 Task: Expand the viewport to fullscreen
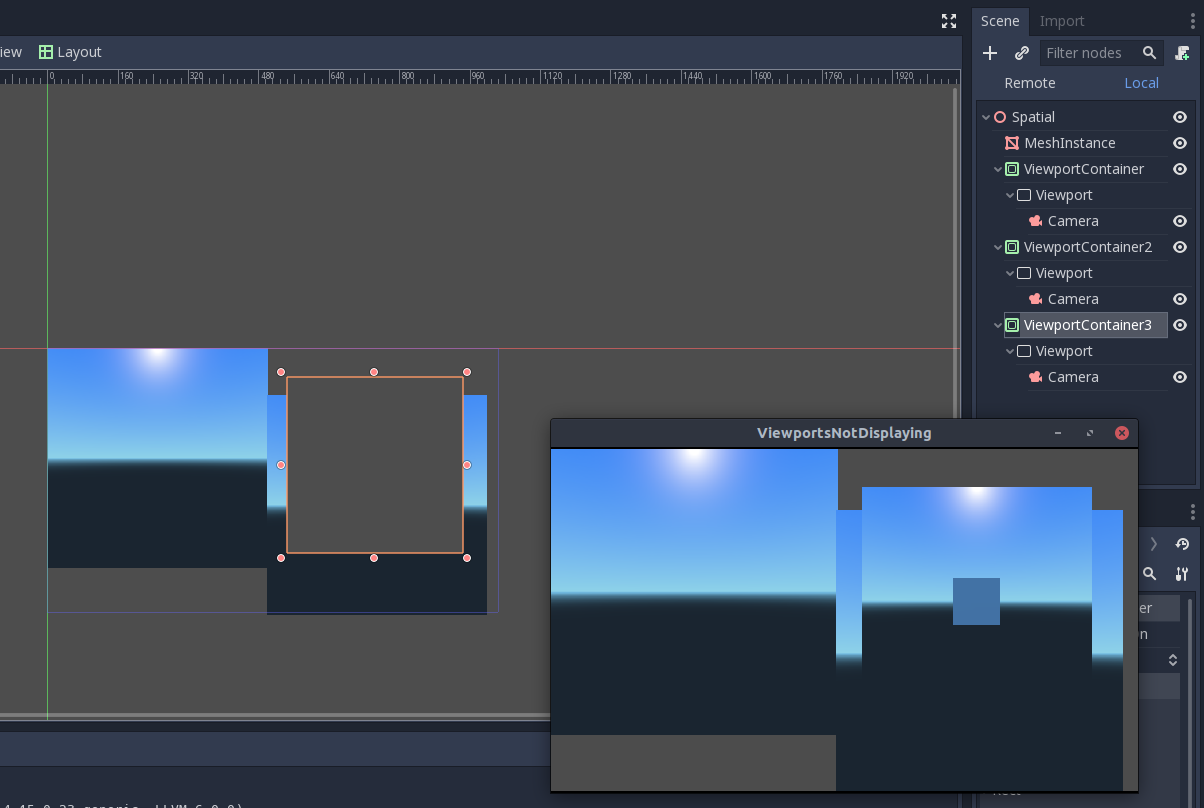click(x=948, y=20)
